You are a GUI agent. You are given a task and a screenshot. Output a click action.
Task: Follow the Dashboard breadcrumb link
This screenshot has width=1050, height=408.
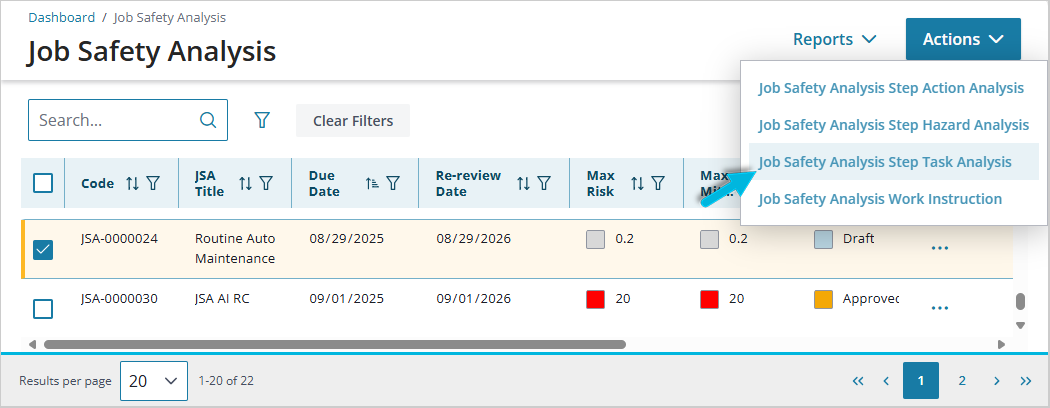(61, 17)
